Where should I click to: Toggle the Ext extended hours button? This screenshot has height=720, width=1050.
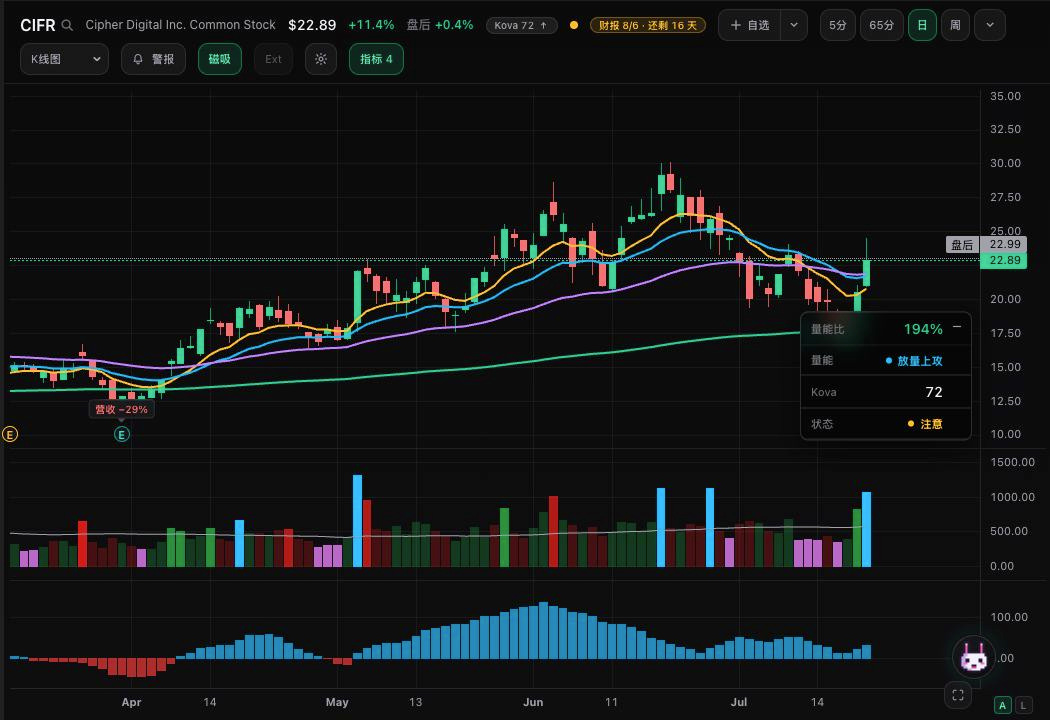[x=273, y=59]
